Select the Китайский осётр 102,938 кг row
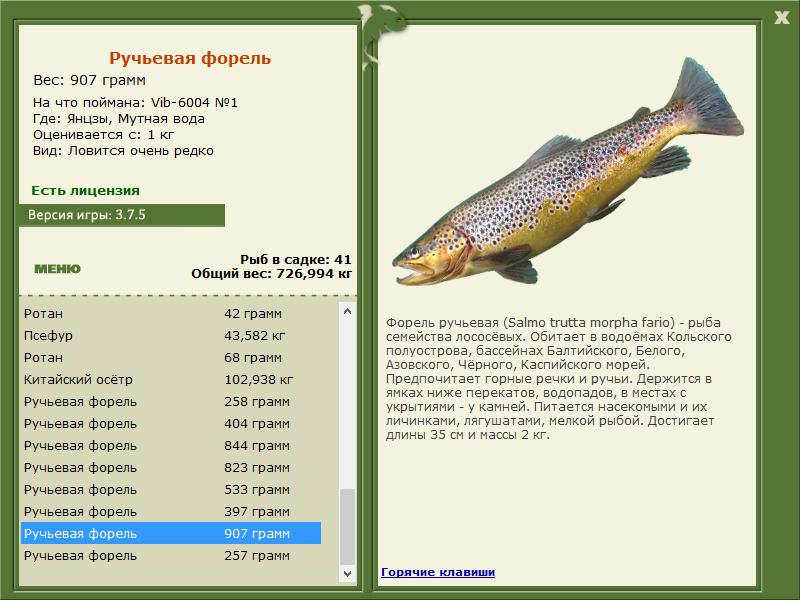This screenshot has width=800, height=600. (171, 380)
